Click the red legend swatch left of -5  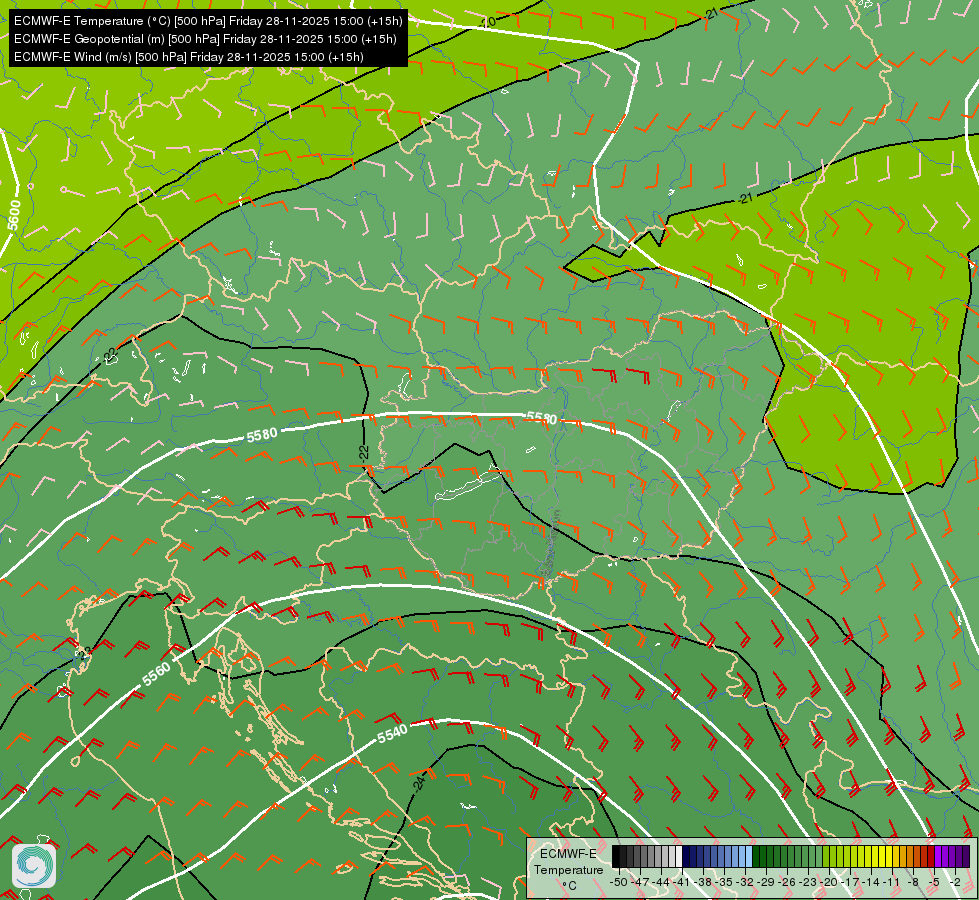(x=931, y=856)
